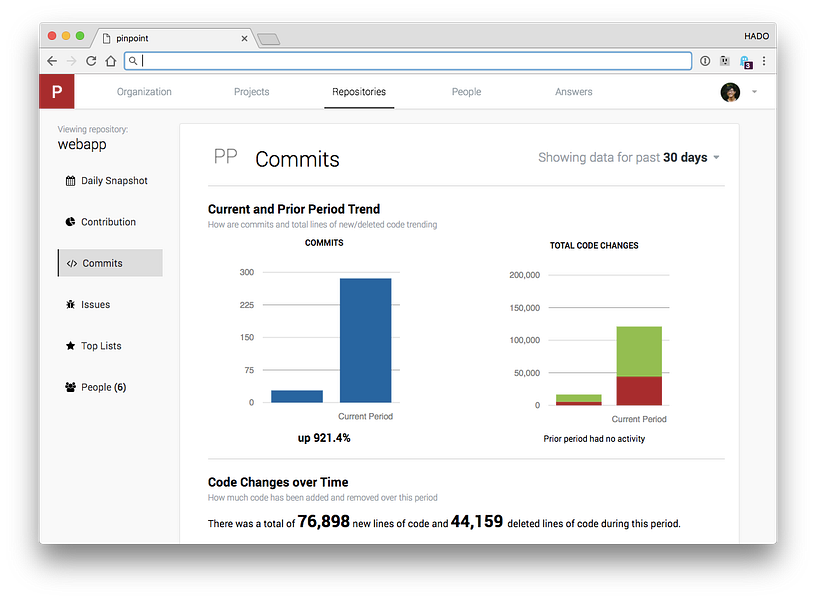Open the Answers tab
816x600 pixels.
573,92
